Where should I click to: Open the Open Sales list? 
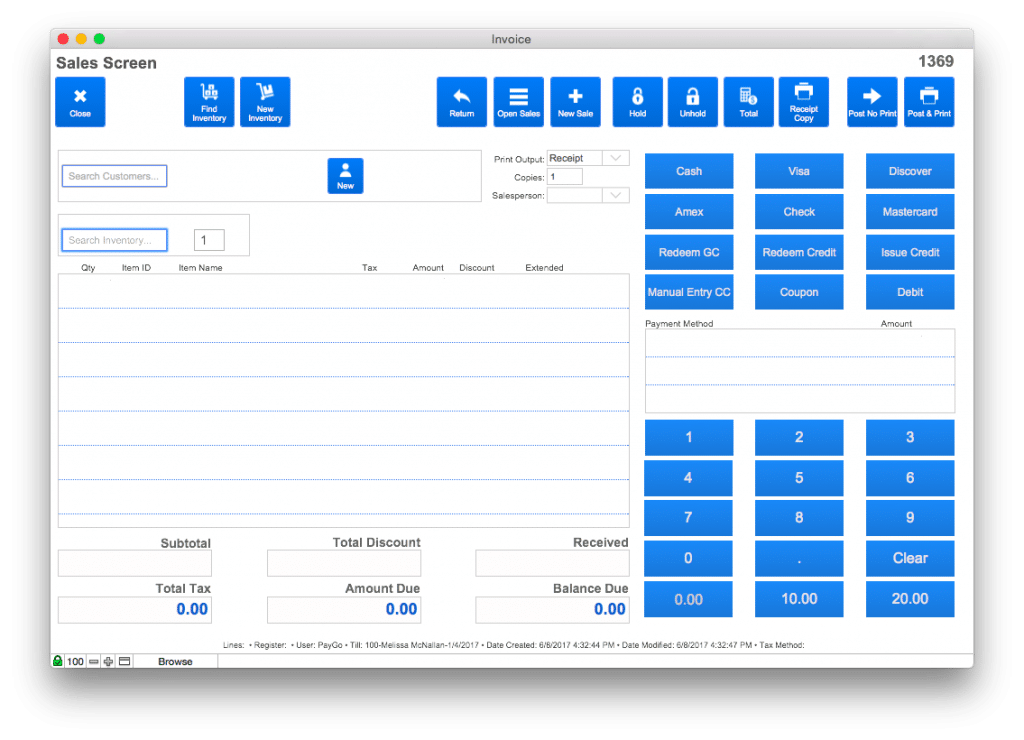coord(518,102)
